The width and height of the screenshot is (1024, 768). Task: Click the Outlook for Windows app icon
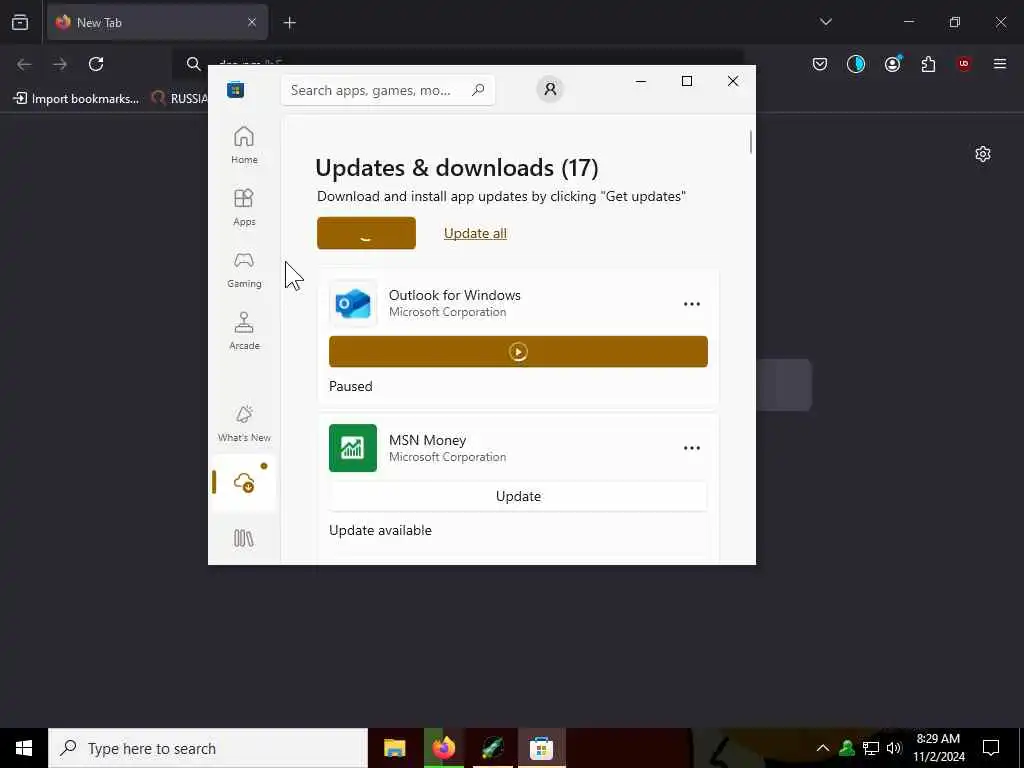[x=353, y=304]
